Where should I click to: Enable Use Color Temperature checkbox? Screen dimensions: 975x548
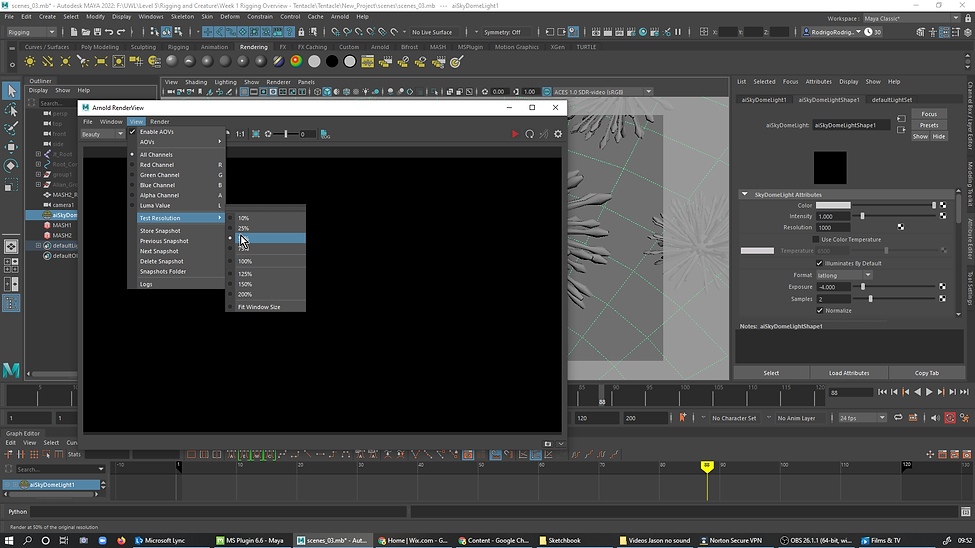tap(816, 239)
